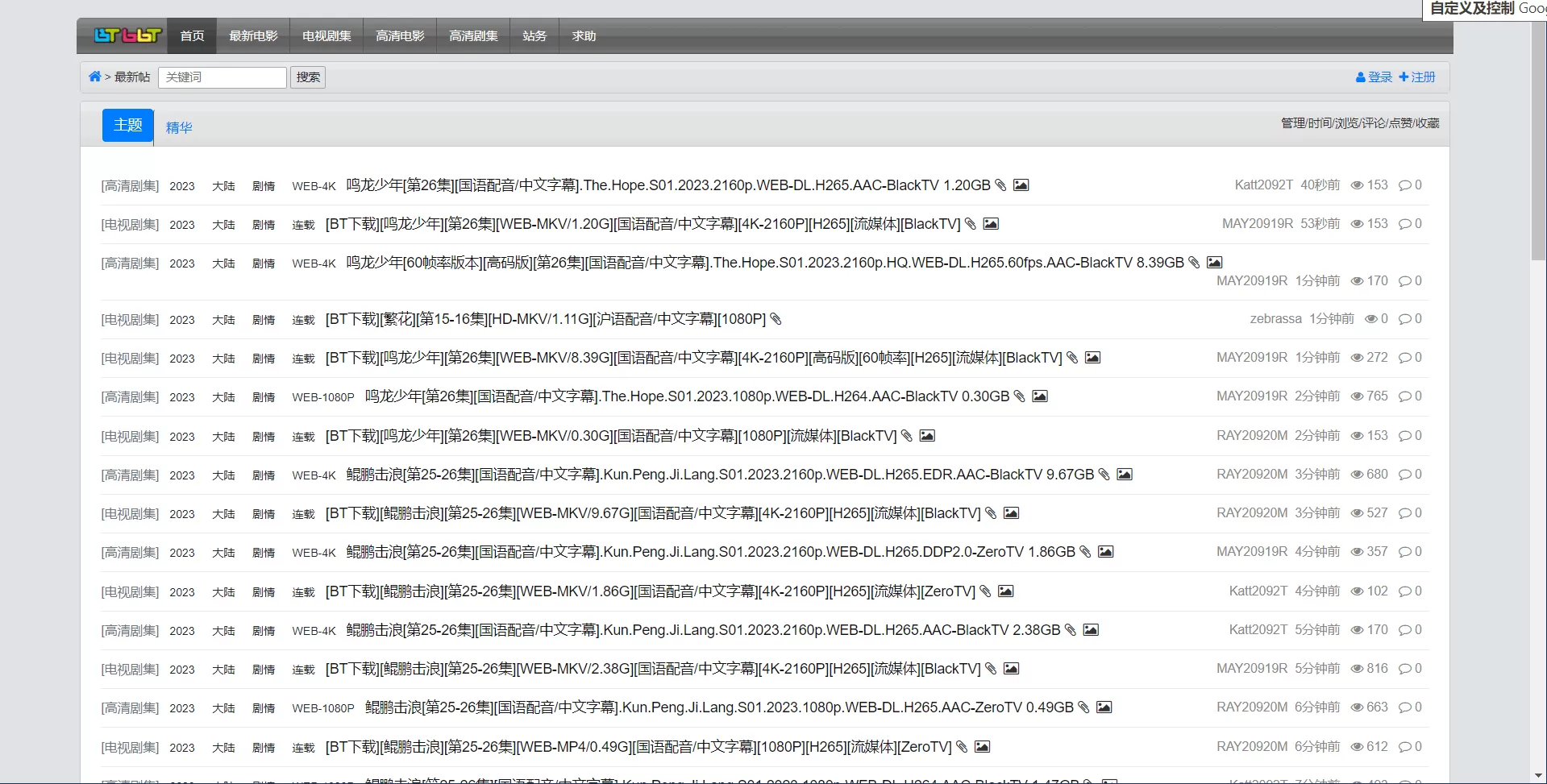Filter by WEB-1080P tag on 0.30GB post
1547x784 pixels.
click(322, 397)
